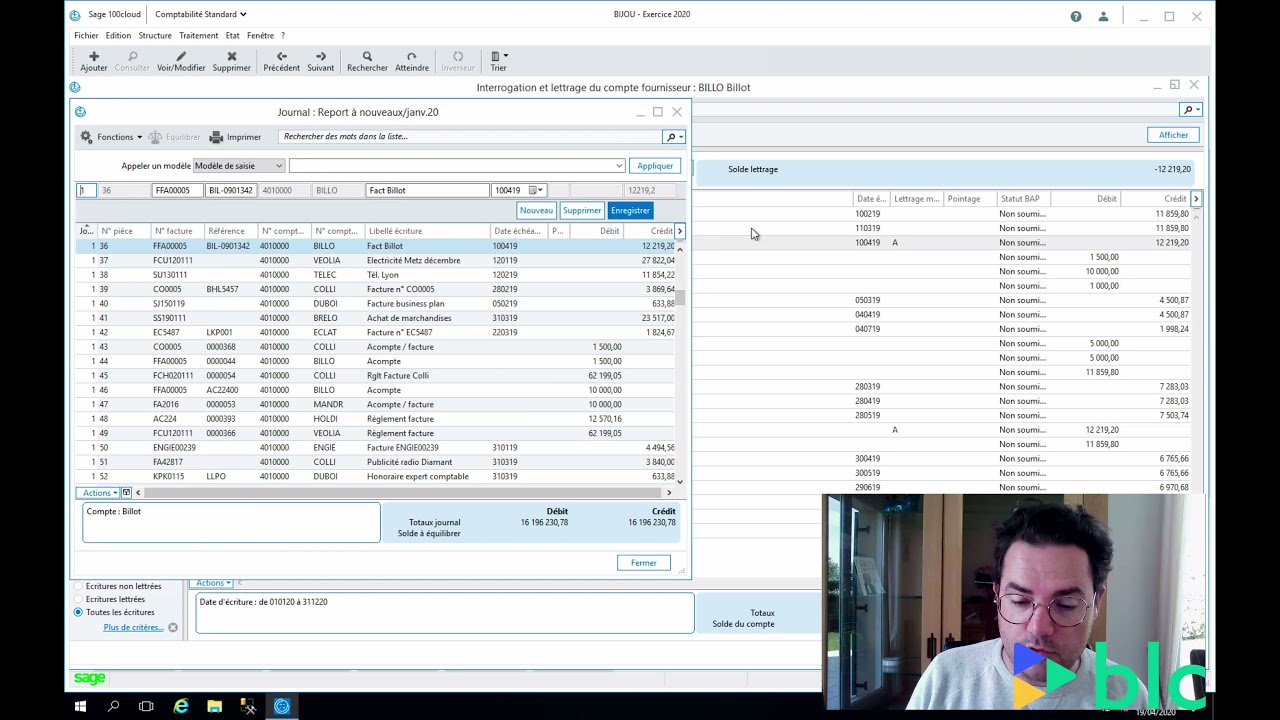This screenshot has height=720, width=1280.
Task: Click the Nouveau button
Action: click(536, 211)
